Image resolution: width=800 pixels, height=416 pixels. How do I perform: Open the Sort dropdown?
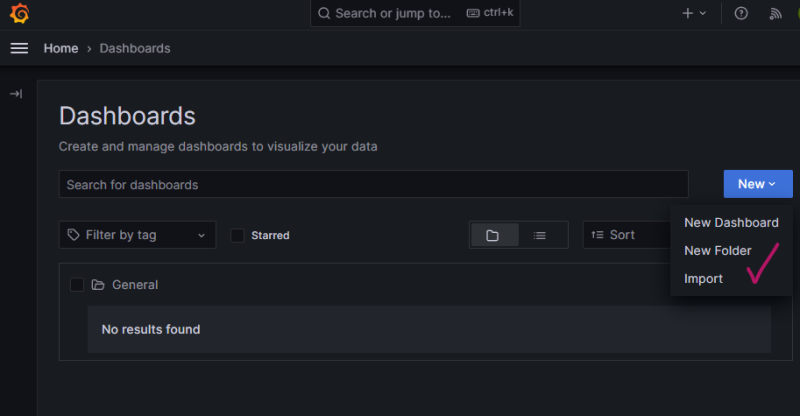pyautogui.click(x=625, y=235)
